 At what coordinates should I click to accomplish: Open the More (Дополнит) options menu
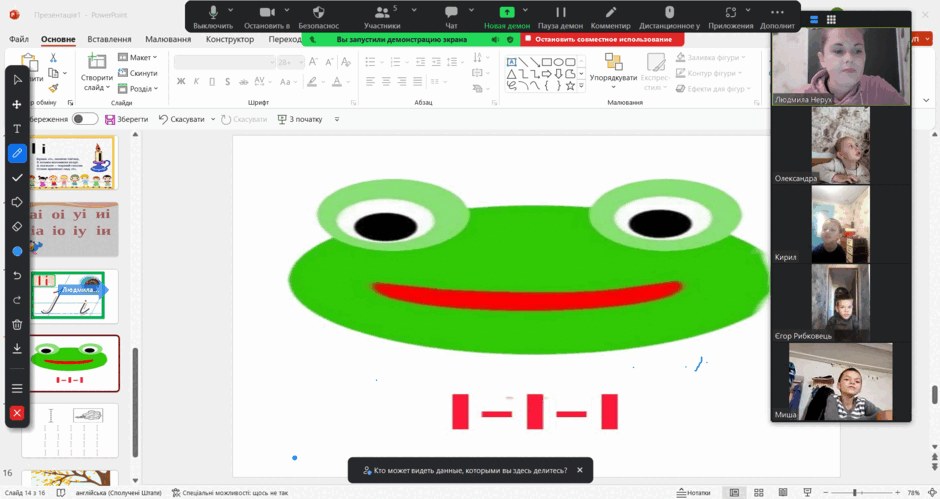tap(778, 17)
